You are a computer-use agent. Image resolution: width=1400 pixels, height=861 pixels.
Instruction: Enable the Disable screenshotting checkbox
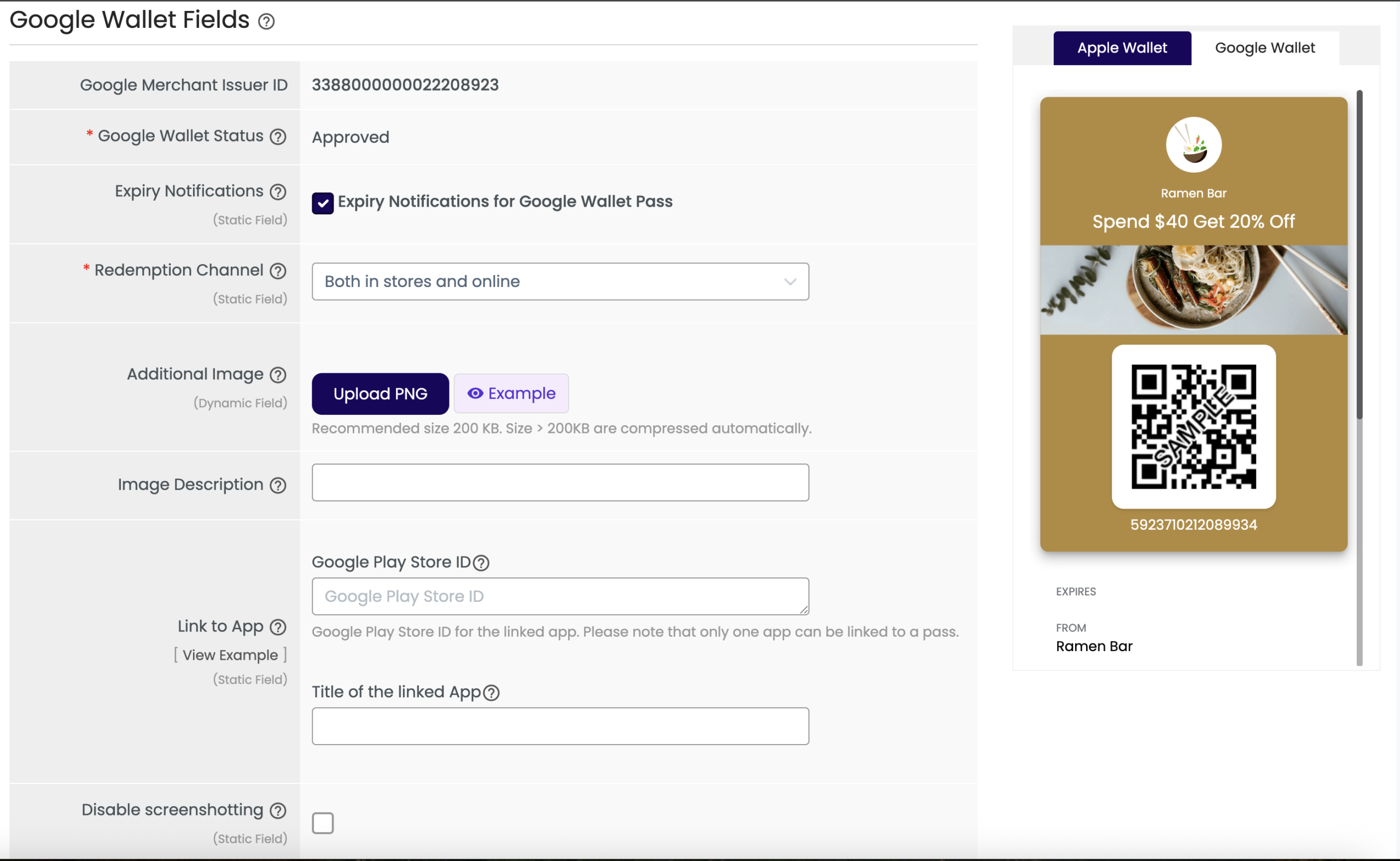(323, 823)
